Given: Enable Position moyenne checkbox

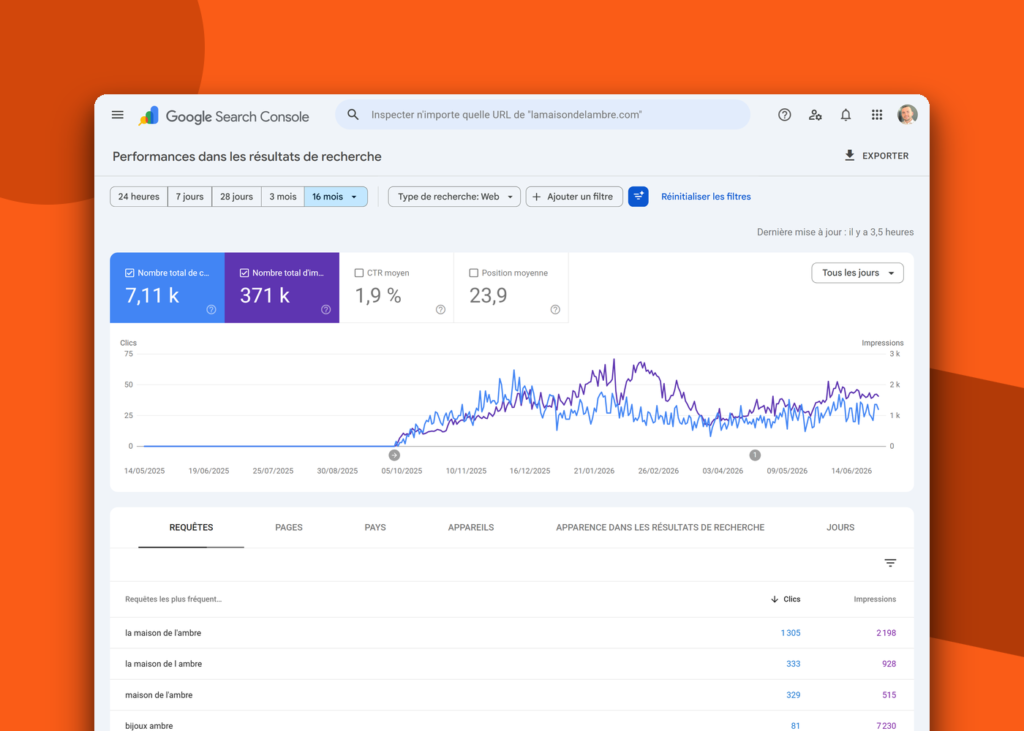Looking at the screenshot, I should (x=473, y=273).
